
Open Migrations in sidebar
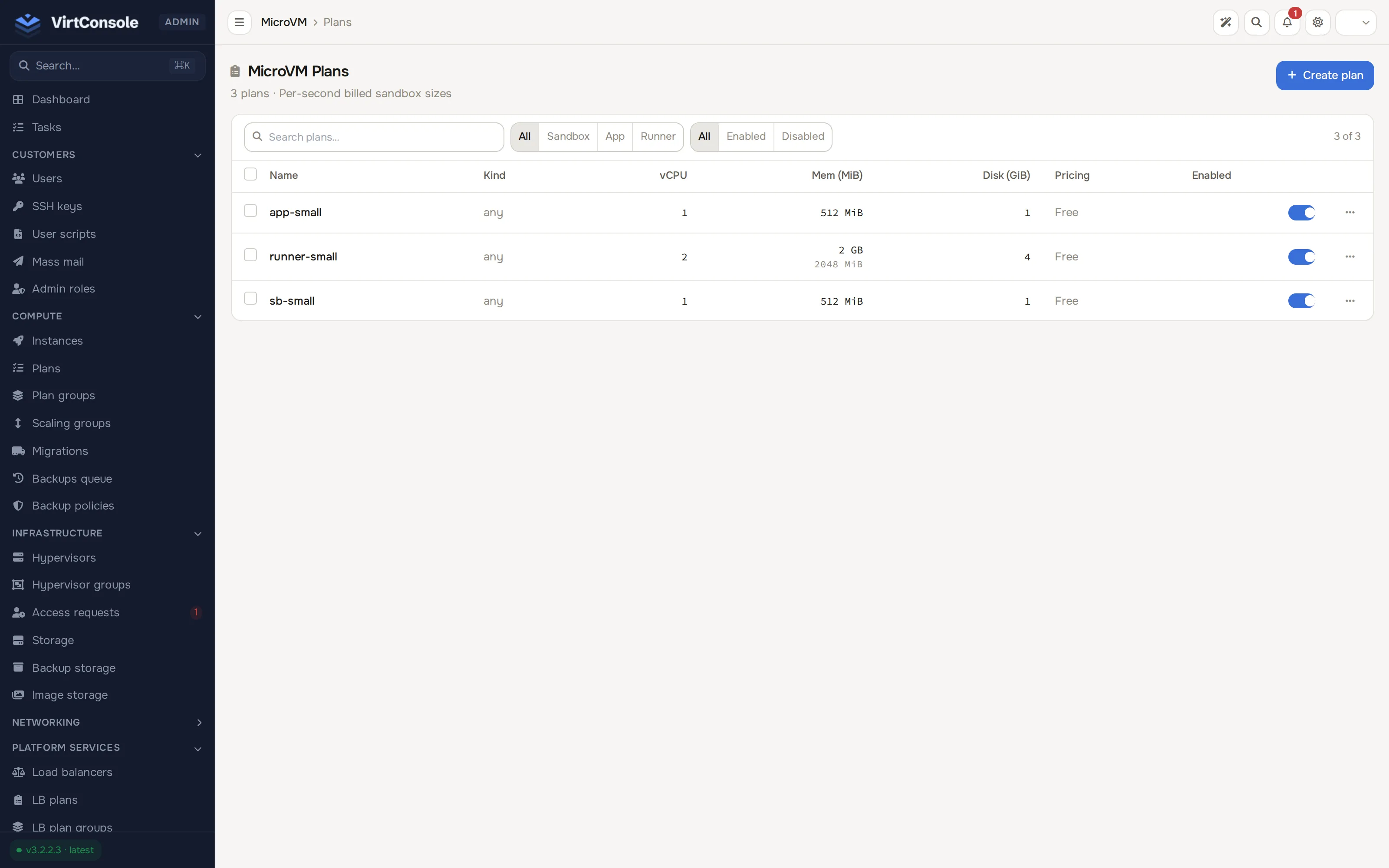[107, 450]
